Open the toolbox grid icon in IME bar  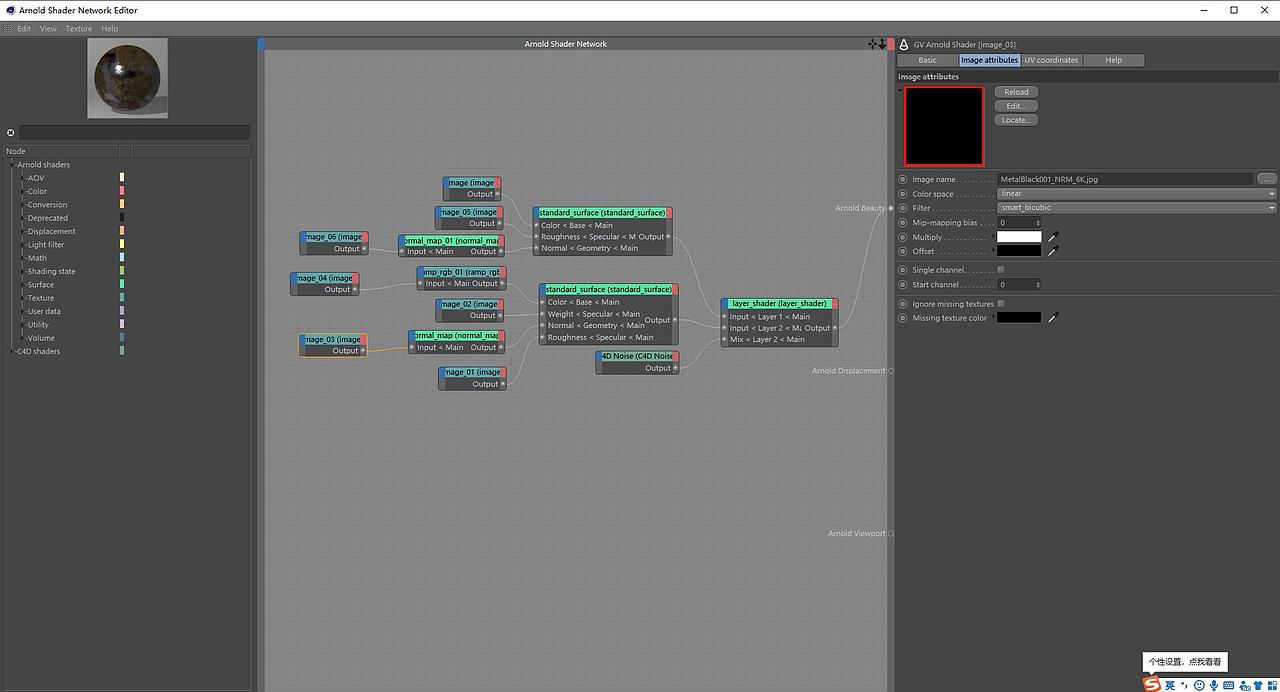[1271, 685]
